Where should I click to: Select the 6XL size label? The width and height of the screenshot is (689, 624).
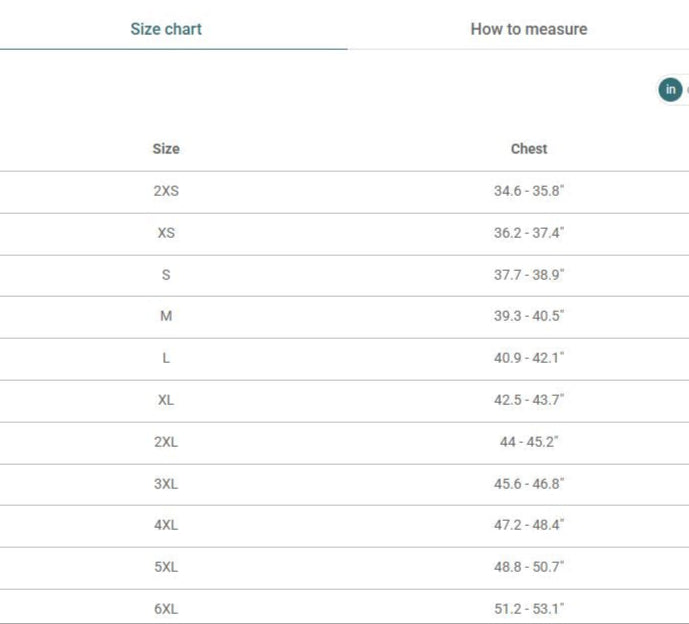pyautogui.click(x=166, y=609)
